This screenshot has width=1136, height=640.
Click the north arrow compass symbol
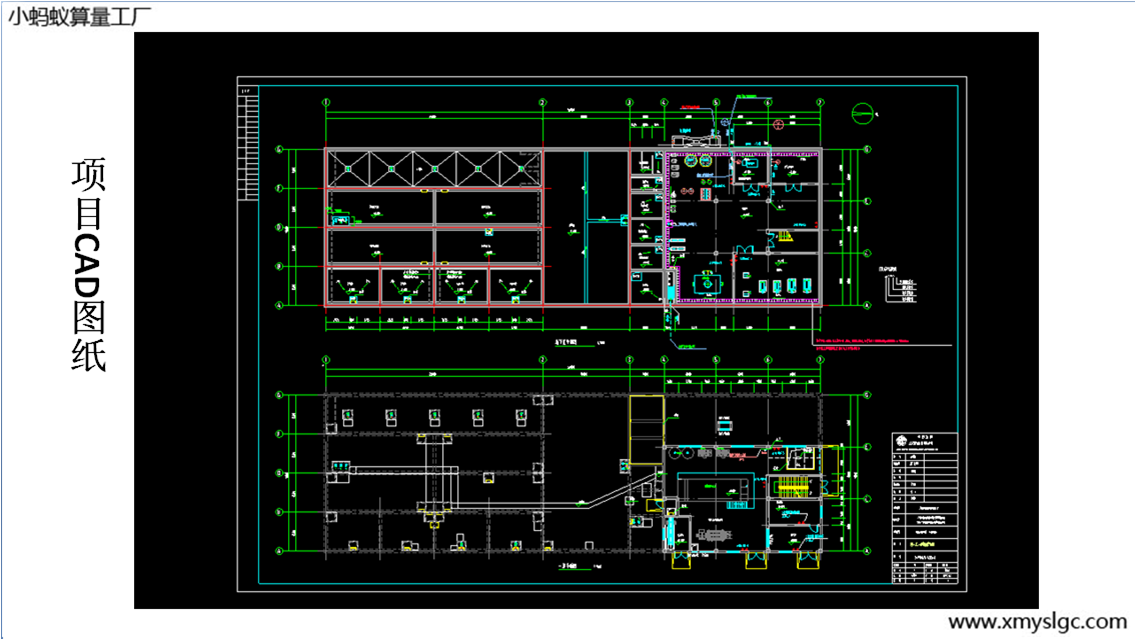click(x=862, y=113)
